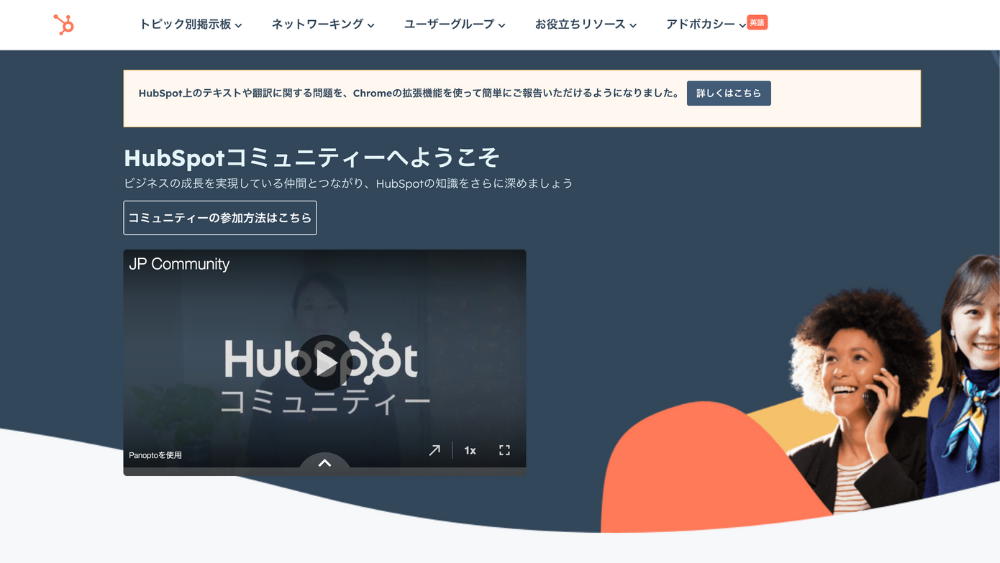Click chevron next to お役立ちリソース
1000x563 pixels.
tap(633, 26)
